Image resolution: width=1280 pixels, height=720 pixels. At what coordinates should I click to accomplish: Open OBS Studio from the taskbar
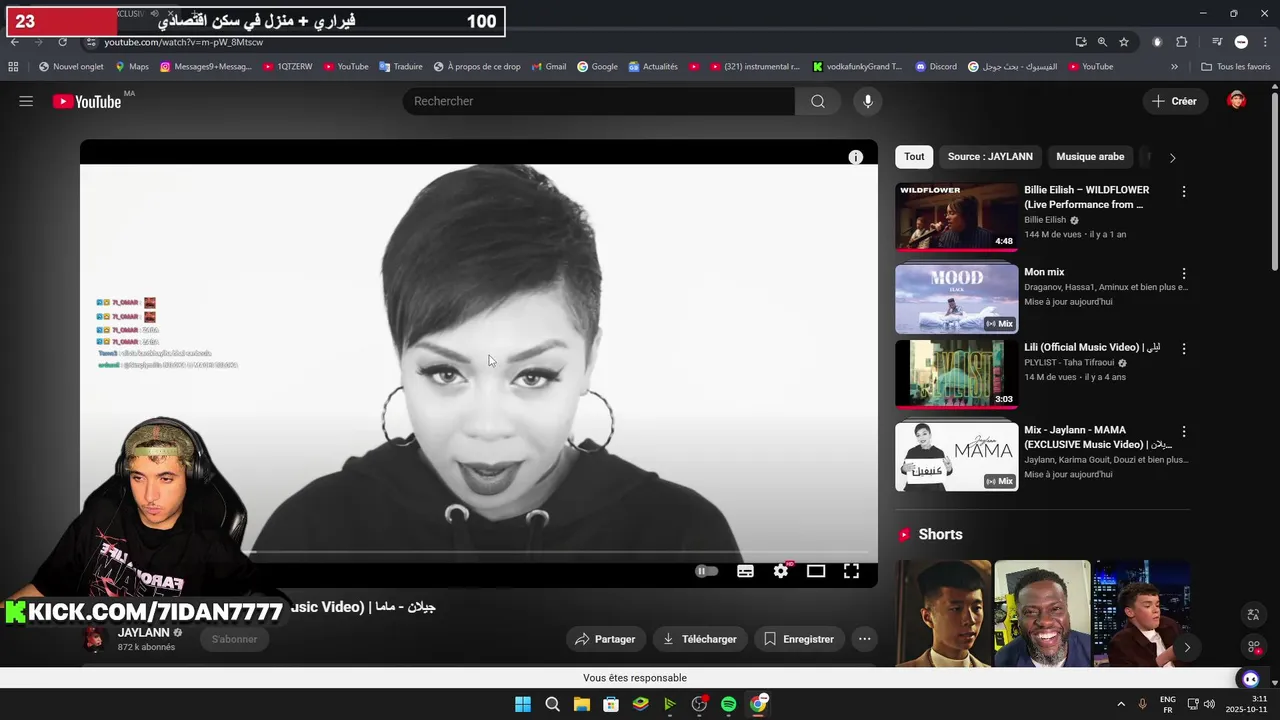699,704
